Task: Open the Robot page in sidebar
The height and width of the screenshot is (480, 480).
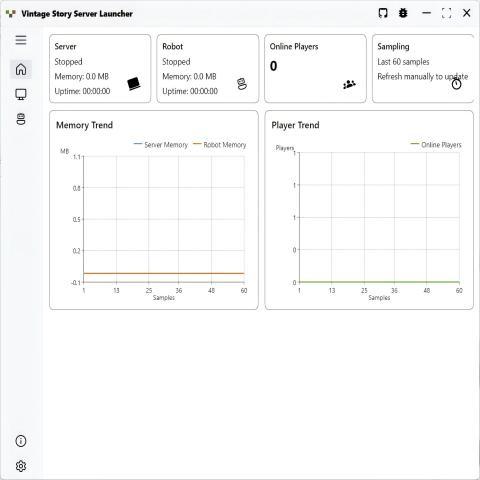Action: coord(21,119)
